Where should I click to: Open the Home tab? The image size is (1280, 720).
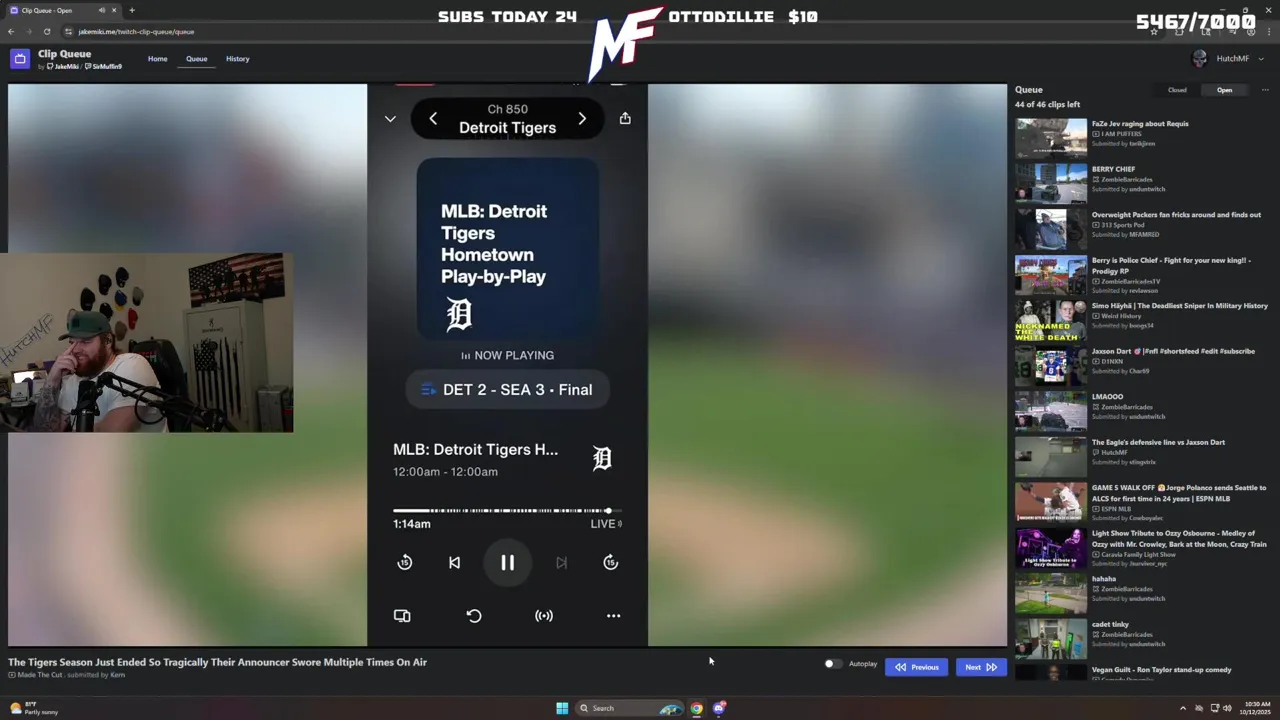158,59
